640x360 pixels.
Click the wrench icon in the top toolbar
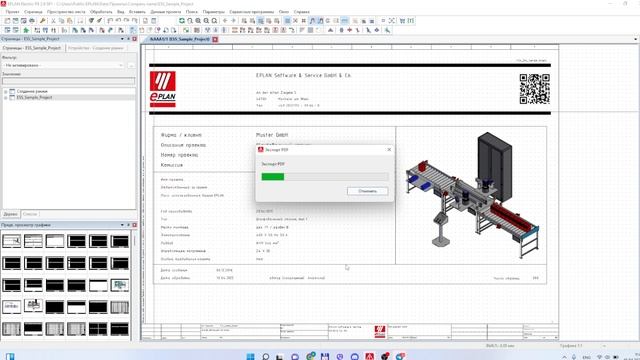[42, 21]
